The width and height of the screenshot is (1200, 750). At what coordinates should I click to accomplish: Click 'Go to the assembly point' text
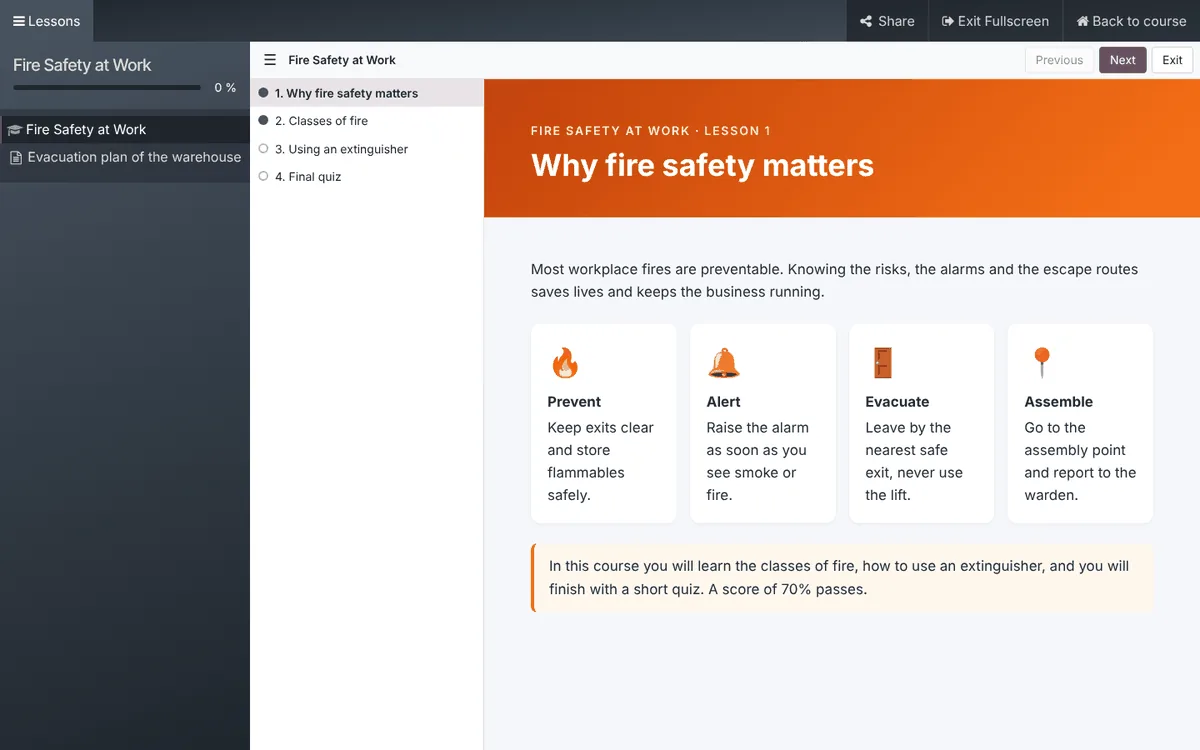coord(1080,461)
